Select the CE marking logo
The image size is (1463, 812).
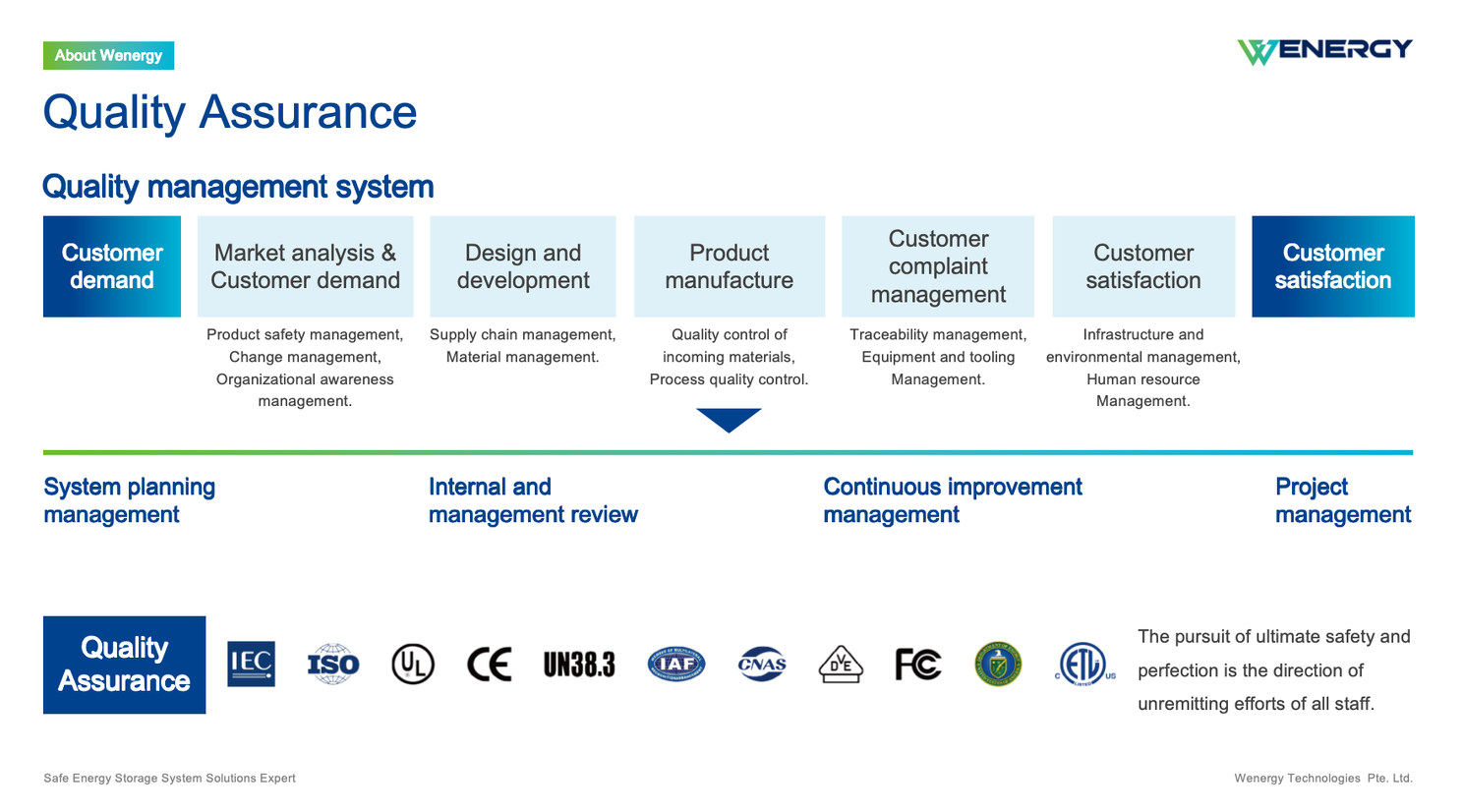(x=489, y=665)
